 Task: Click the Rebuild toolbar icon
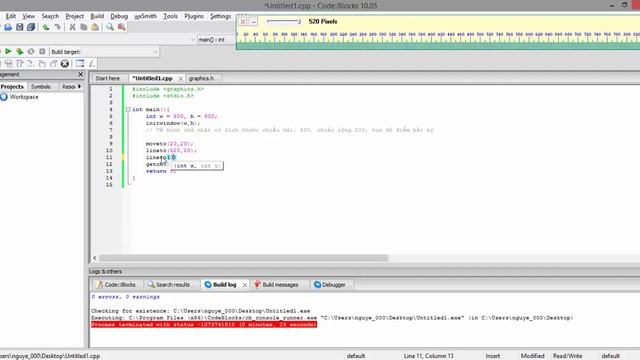coord(31,51)
